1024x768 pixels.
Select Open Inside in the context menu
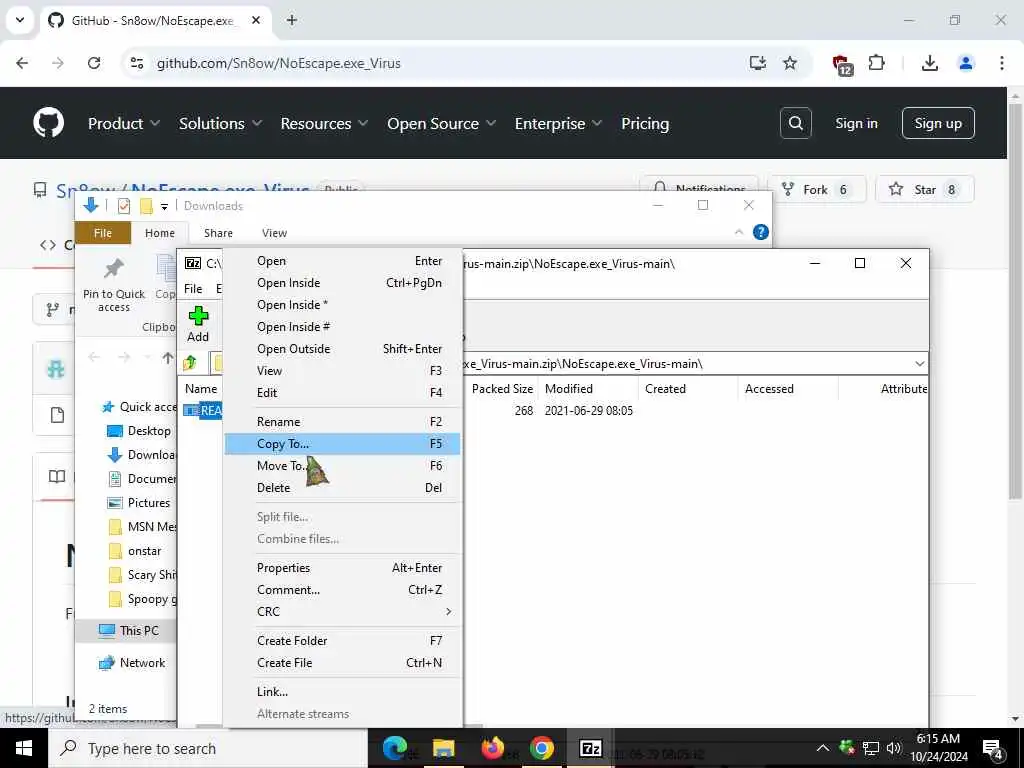click(342, 283)
